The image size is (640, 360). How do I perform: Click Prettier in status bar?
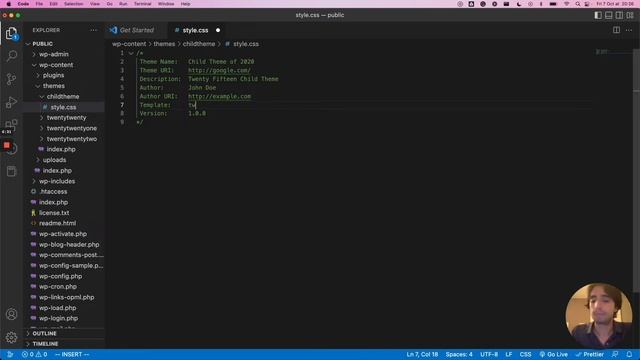pos(589,354)
